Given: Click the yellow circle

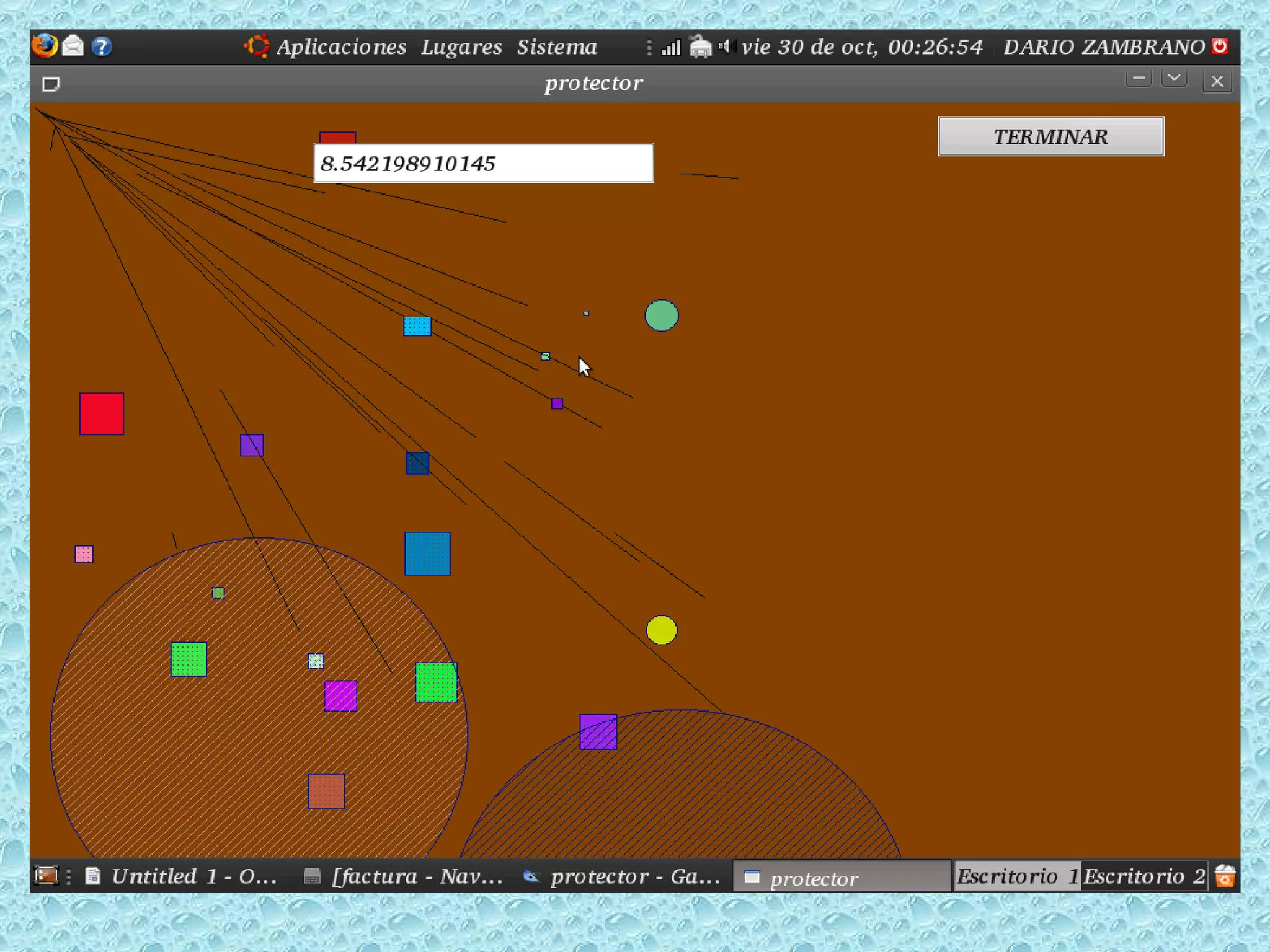Looking at the screenshot, I should pyautogui.click(x=662, y=630).
